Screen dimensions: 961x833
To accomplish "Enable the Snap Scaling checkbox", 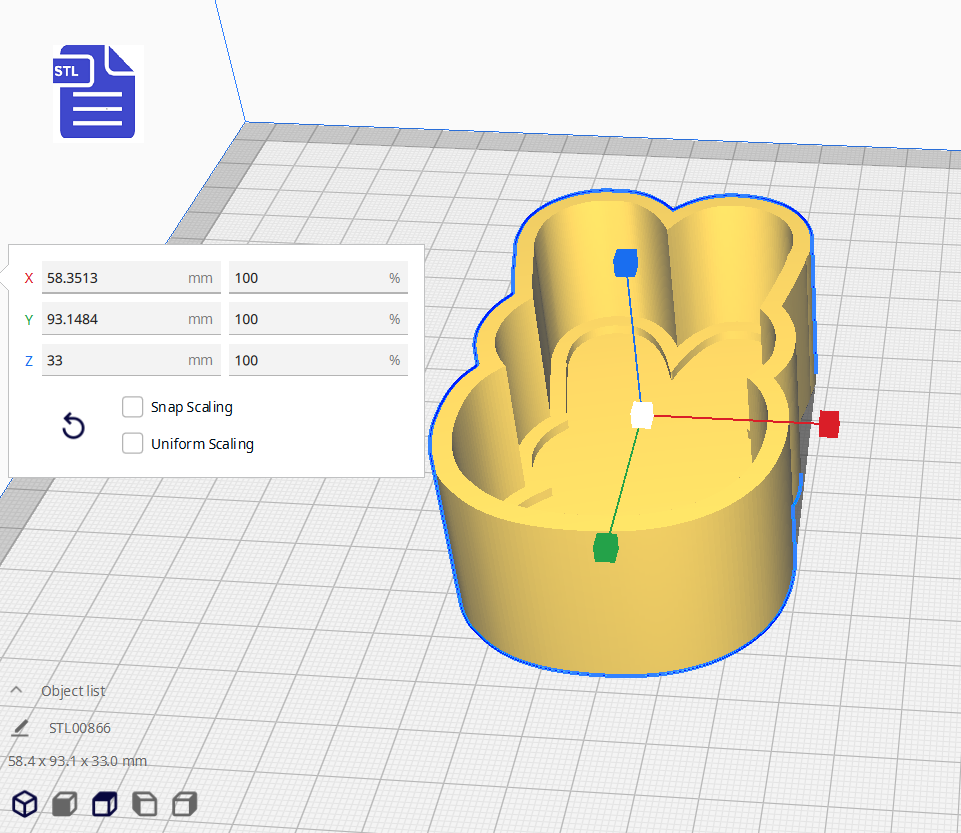I will click(132, 407).
